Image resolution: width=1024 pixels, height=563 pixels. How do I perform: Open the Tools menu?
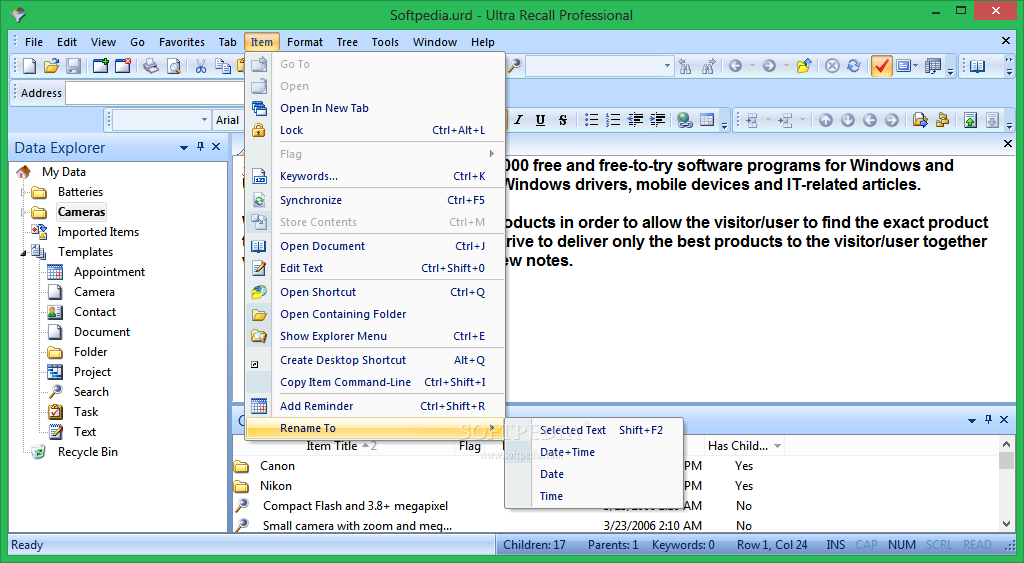[x=385, y=42]
